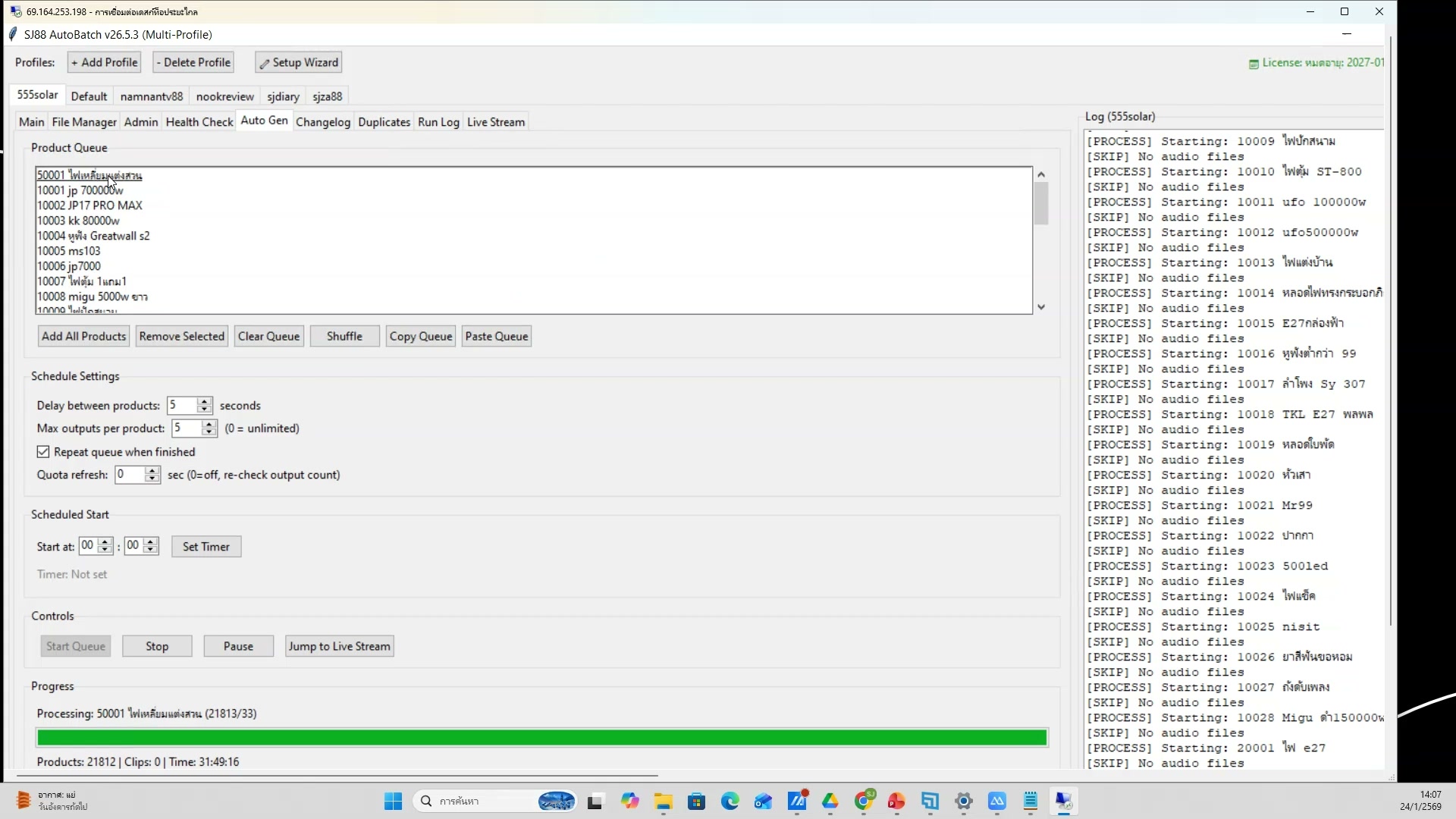
Task: Click the Stop button
Action: 156,645
